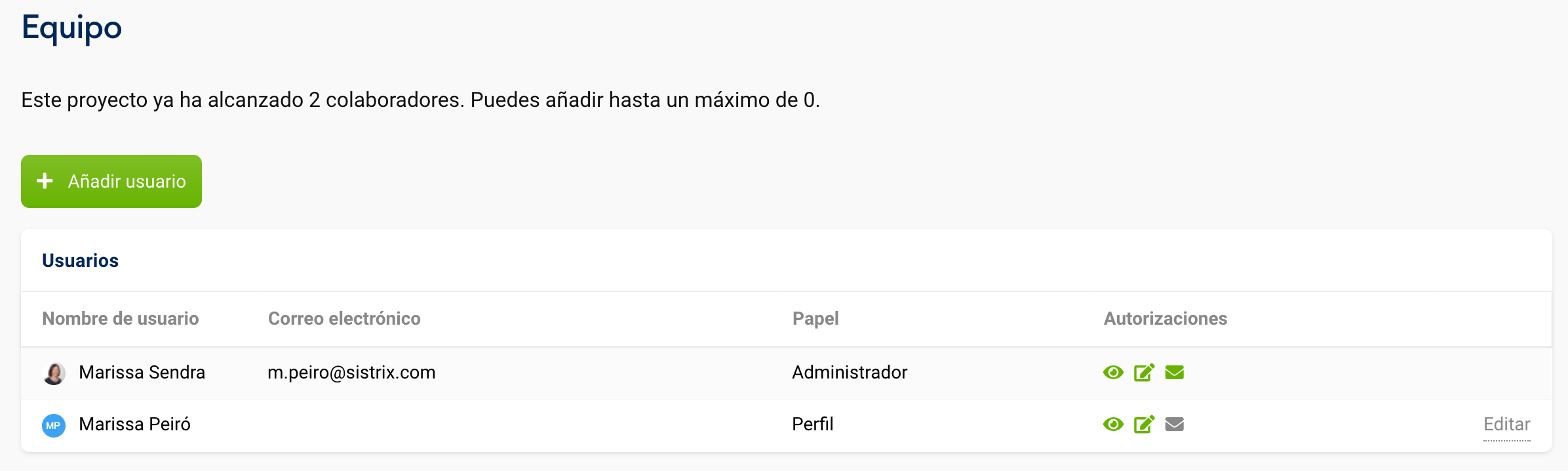1568x471 pixels.
Task: Select the Marissa Peiró user name
Action: click(134, 424)
